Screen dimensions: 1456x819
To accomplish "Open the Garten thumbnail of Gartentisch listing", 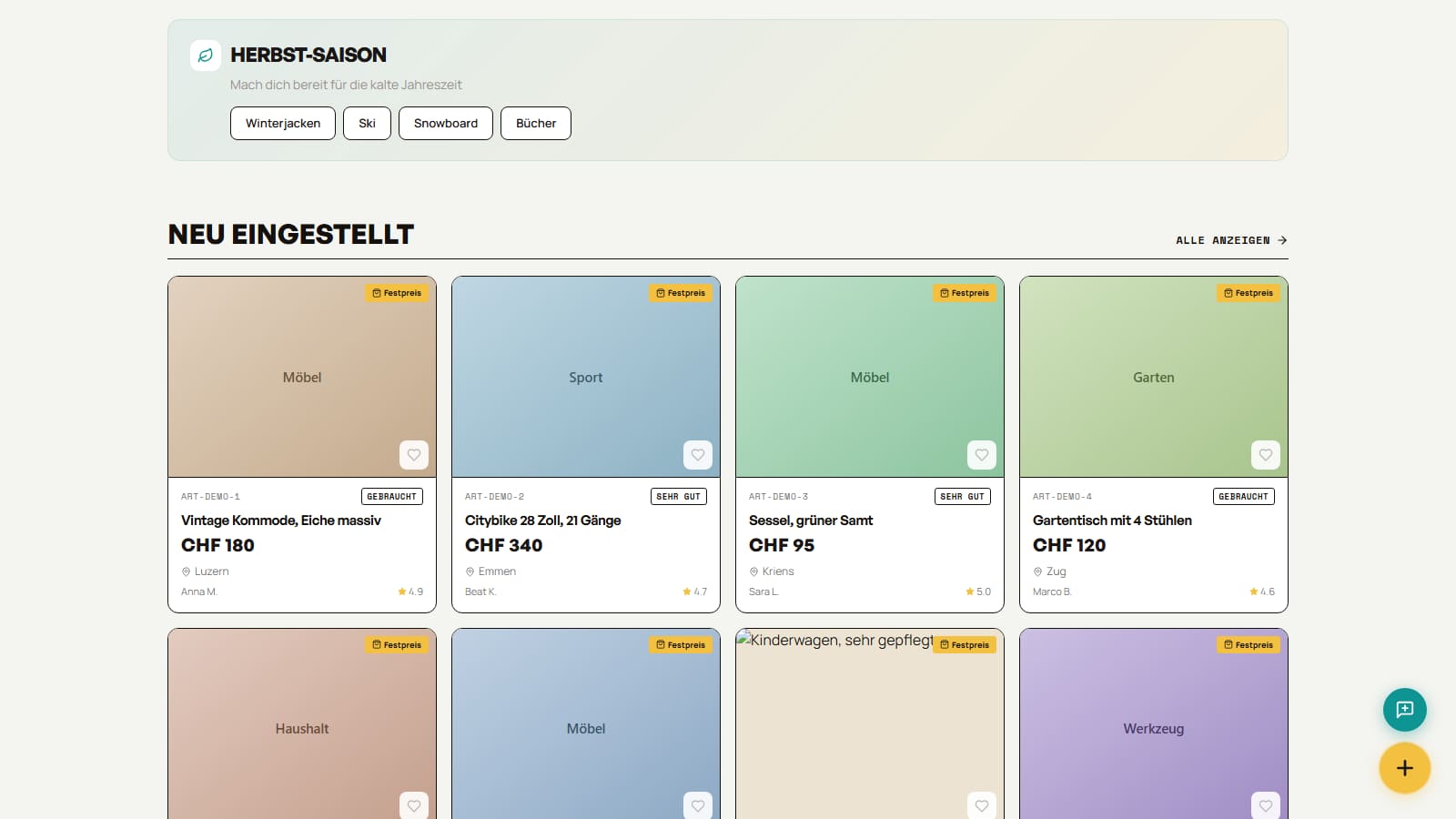I will pos(1154,377).
